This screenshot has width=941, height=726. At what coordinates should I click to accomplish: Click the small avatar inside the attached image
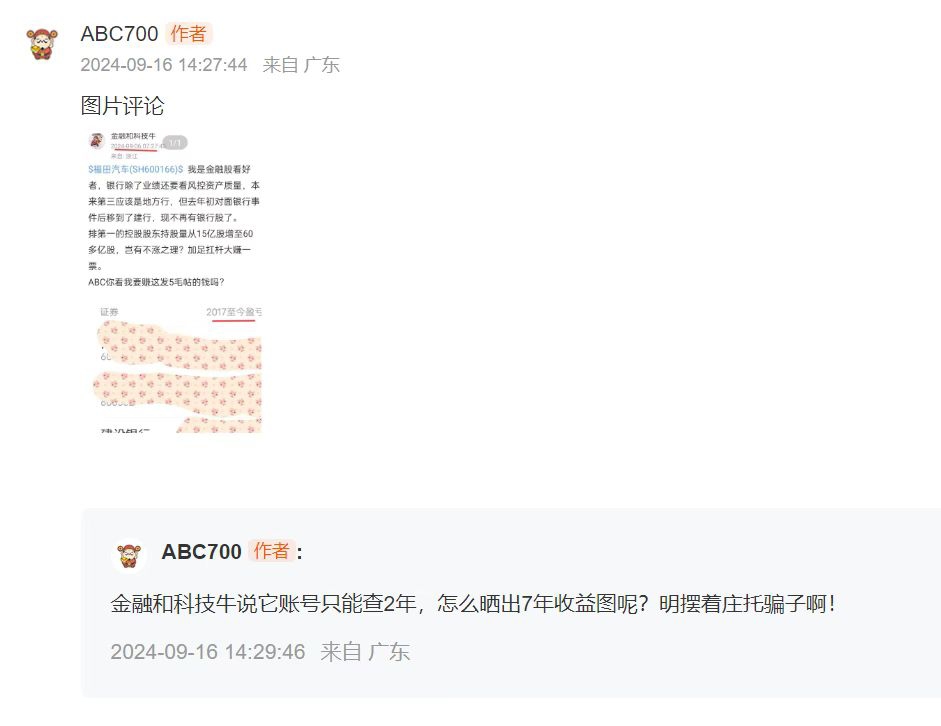(96, 141)
